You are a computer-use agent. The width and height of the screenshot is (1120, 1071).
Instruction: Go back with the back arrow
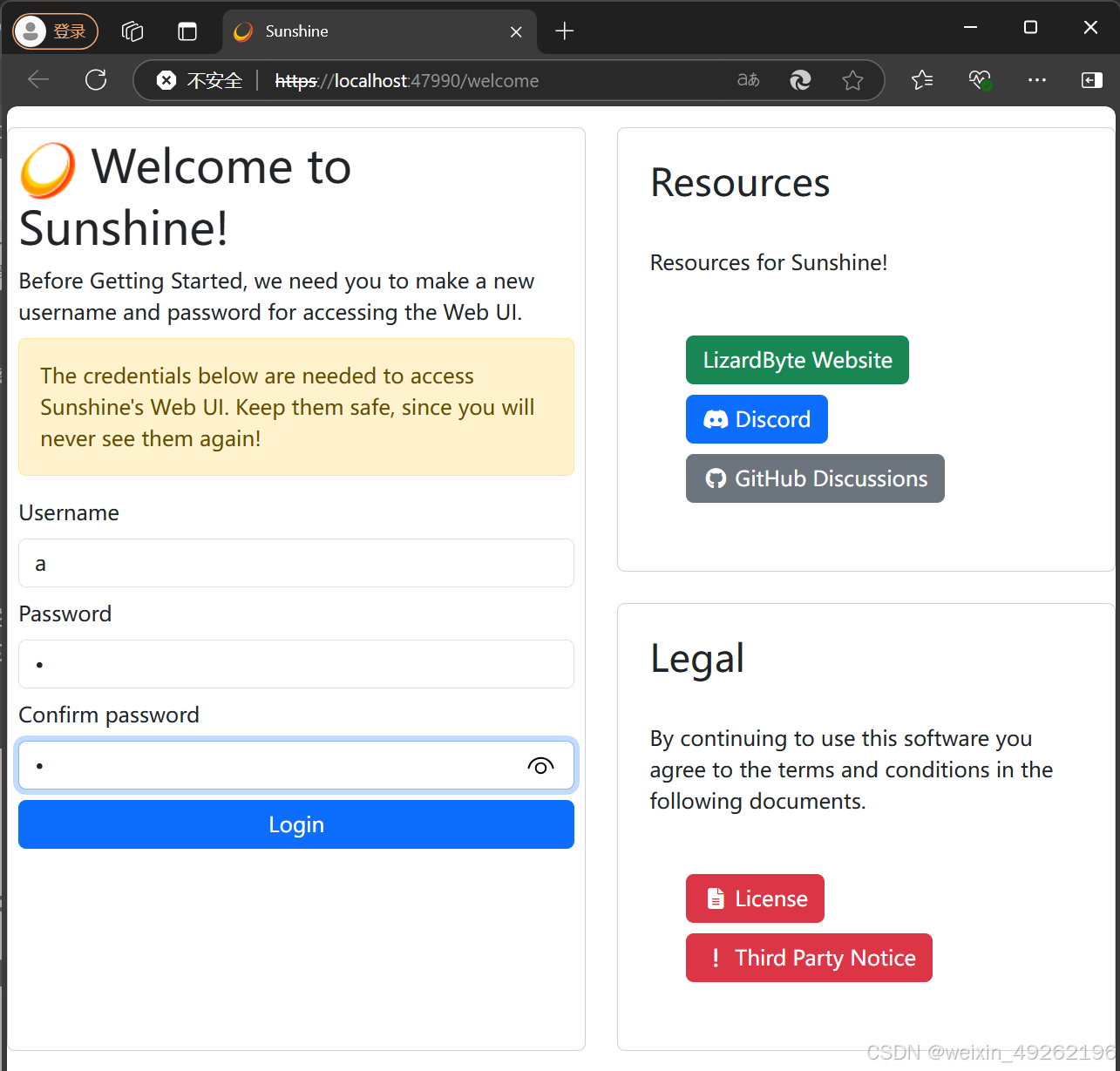38,80
